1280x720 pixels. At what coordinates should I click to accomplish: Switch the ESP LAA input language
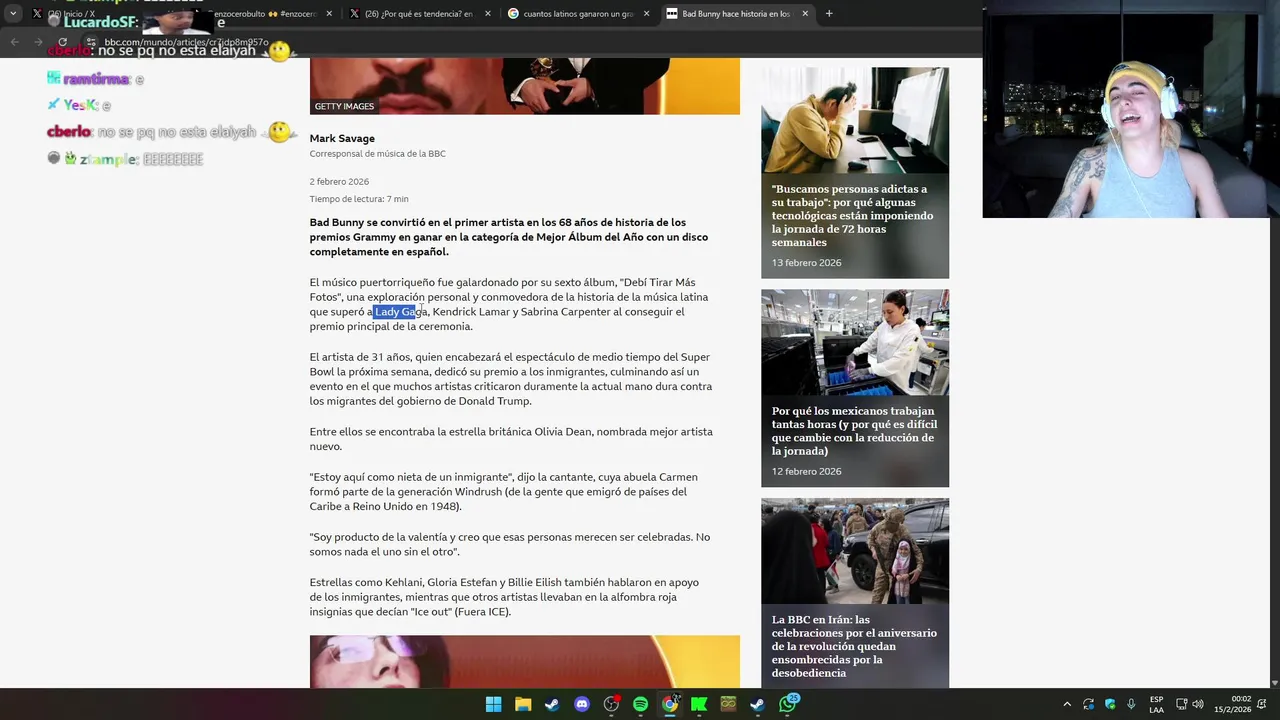(x=1156, y=704)
